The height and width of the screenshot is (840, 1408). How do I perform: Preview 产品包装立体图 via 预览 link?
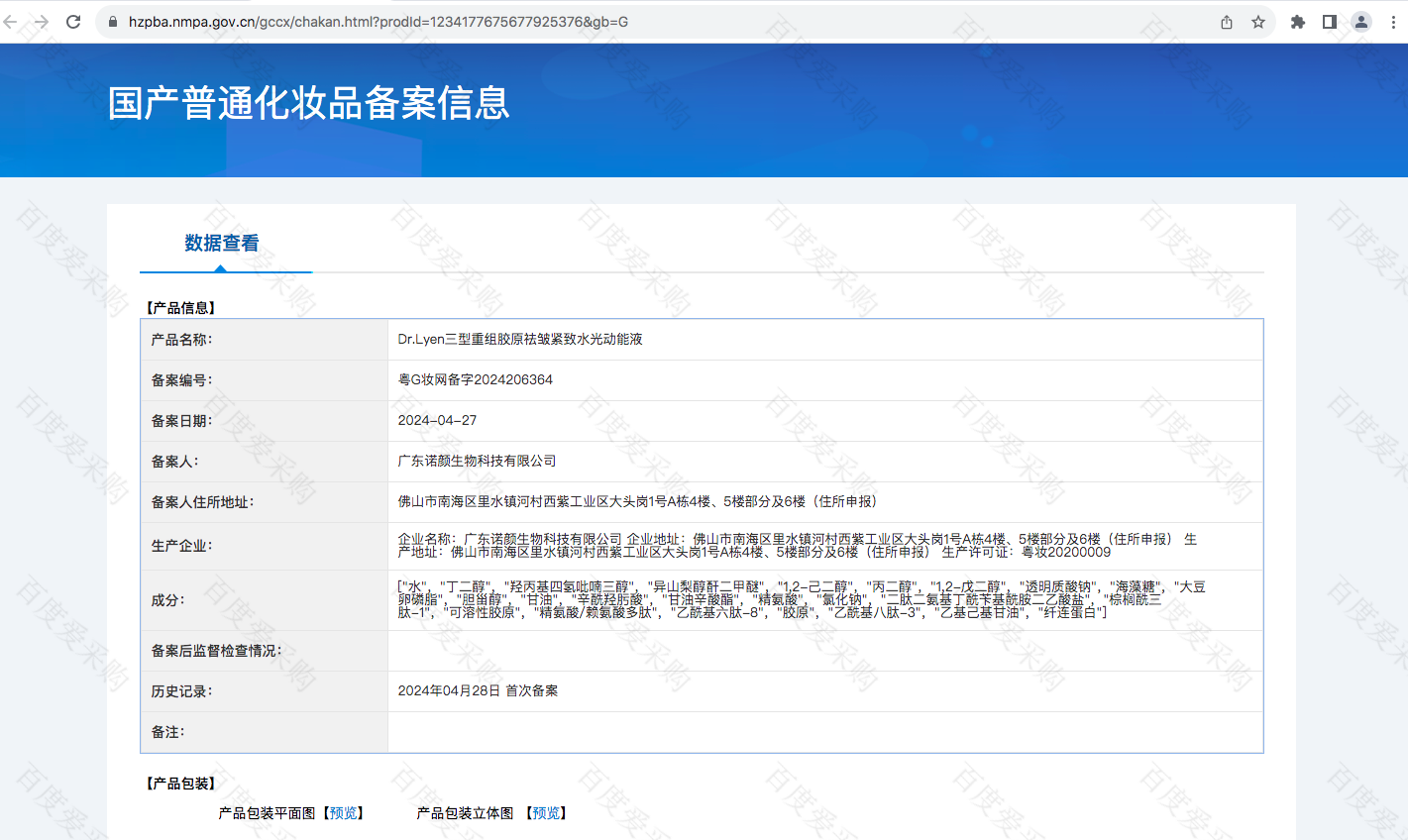point(546,813)
